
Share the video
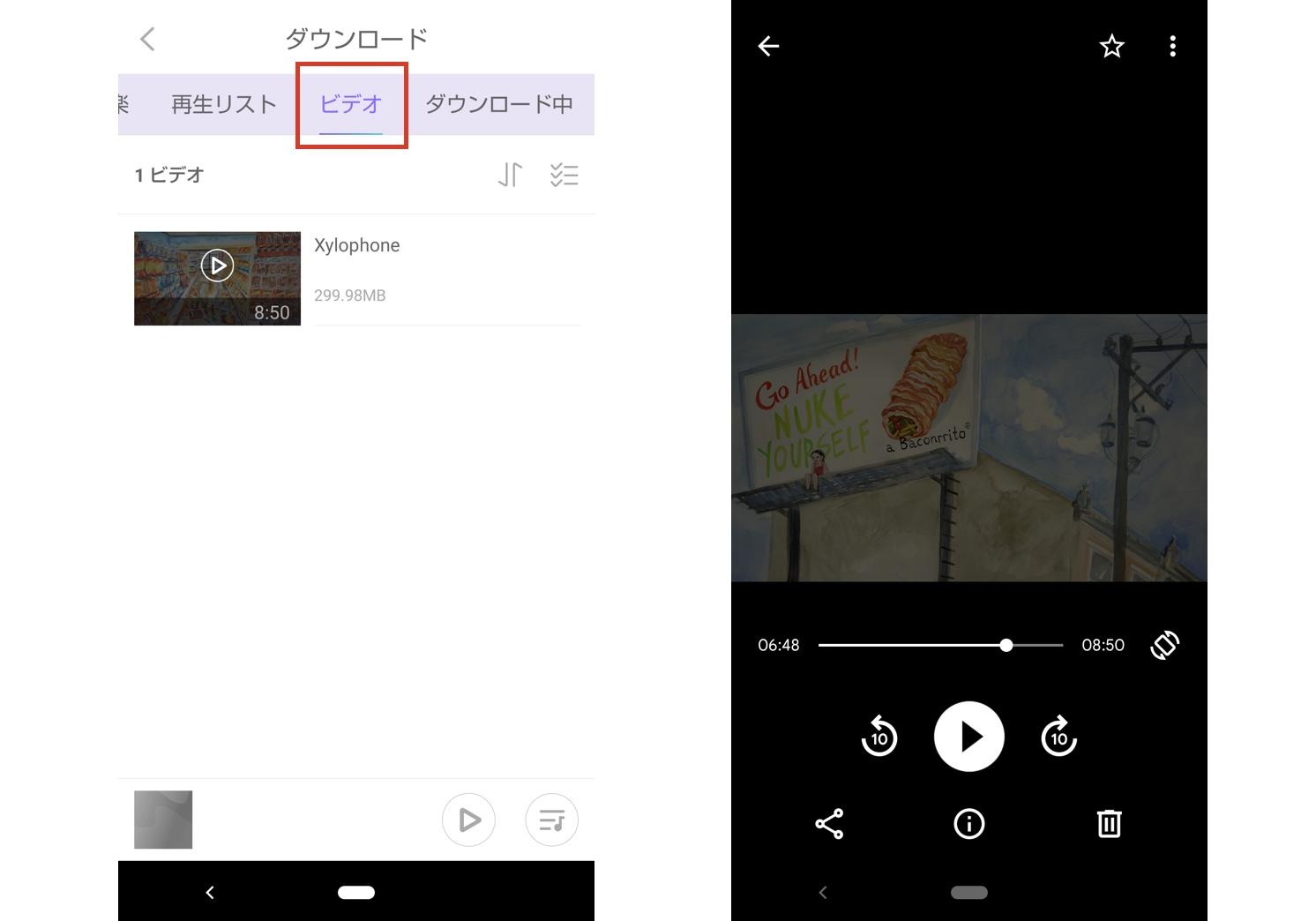point(829,824)
